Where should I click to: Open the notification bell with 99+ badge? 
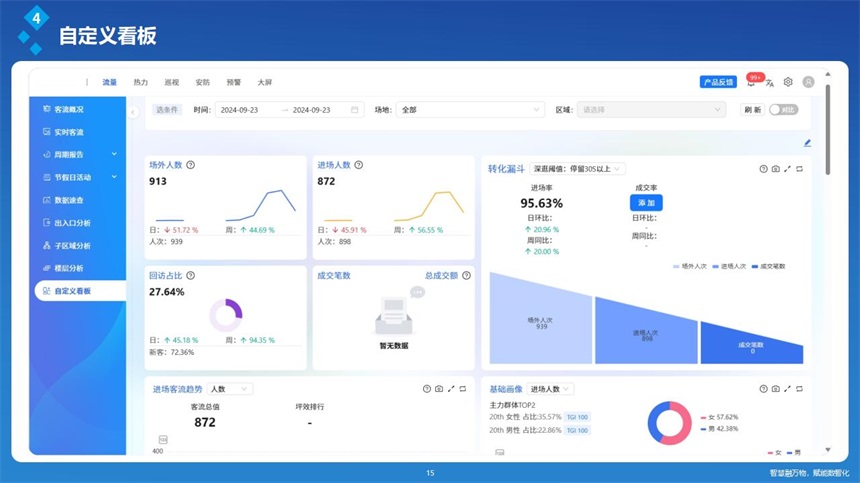[x=751, y=83]
